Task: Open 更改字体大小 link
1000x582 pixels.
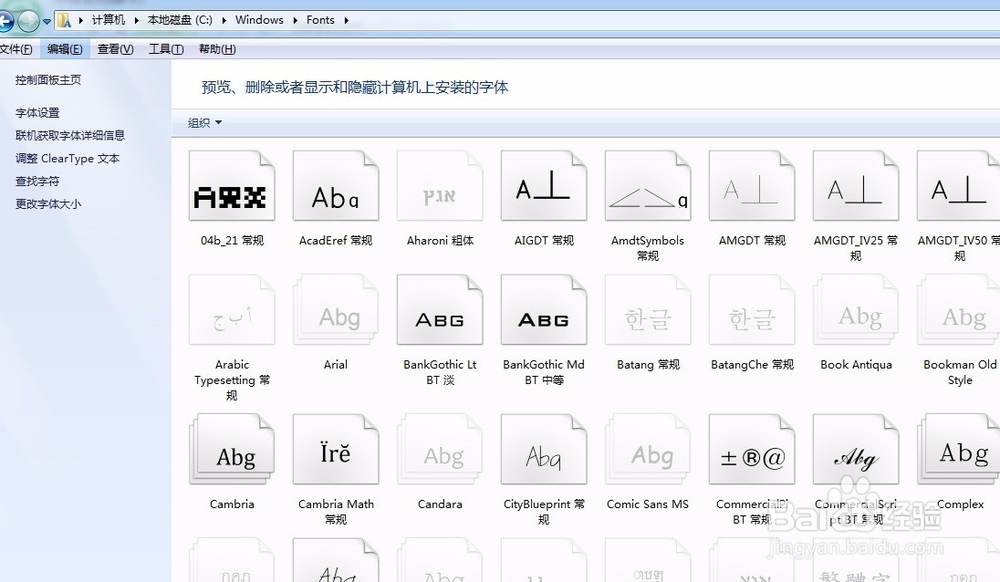Action: [48, 205]
